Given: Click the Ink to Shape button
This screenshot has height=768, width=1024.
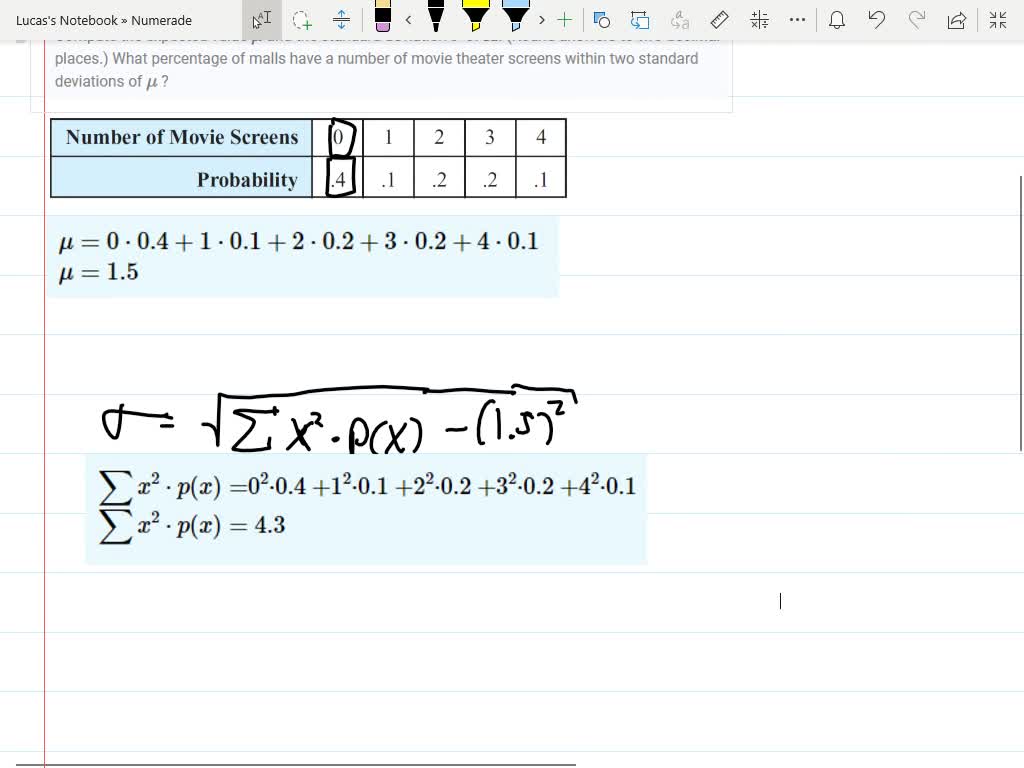Looking at the screenshot, I should [x=640, y=20].
